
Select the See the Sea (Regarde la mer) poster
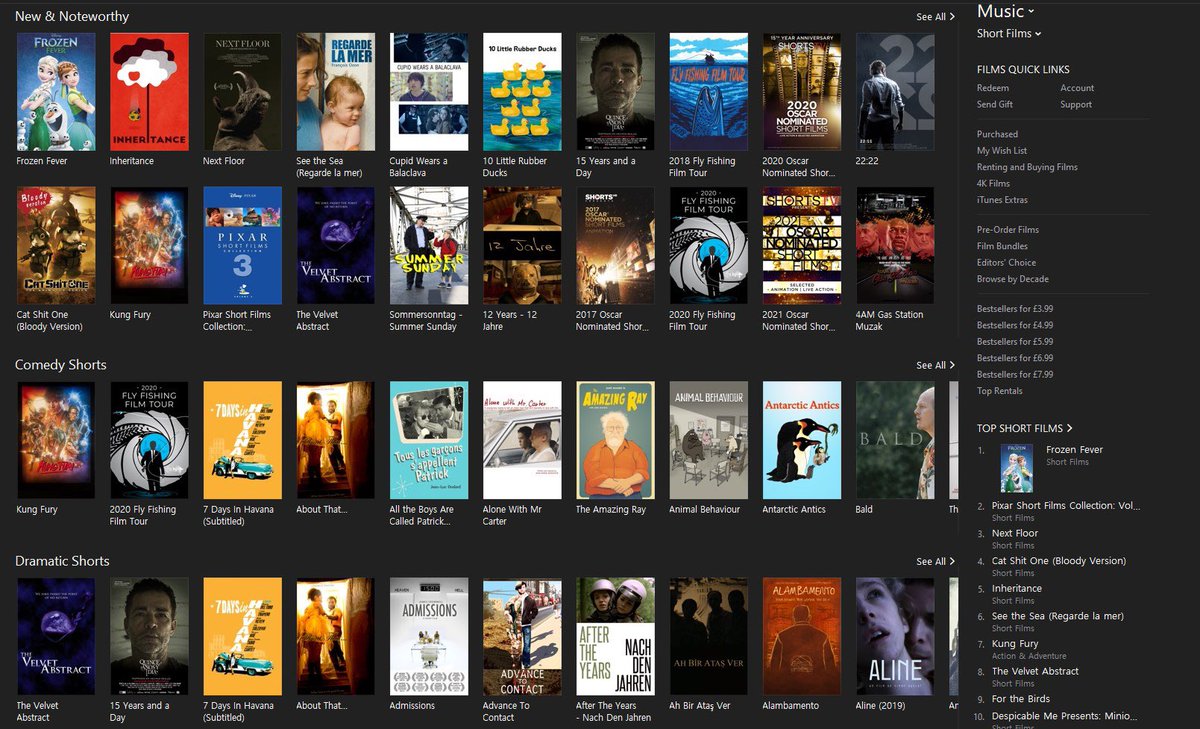click(x=335, y=91)
